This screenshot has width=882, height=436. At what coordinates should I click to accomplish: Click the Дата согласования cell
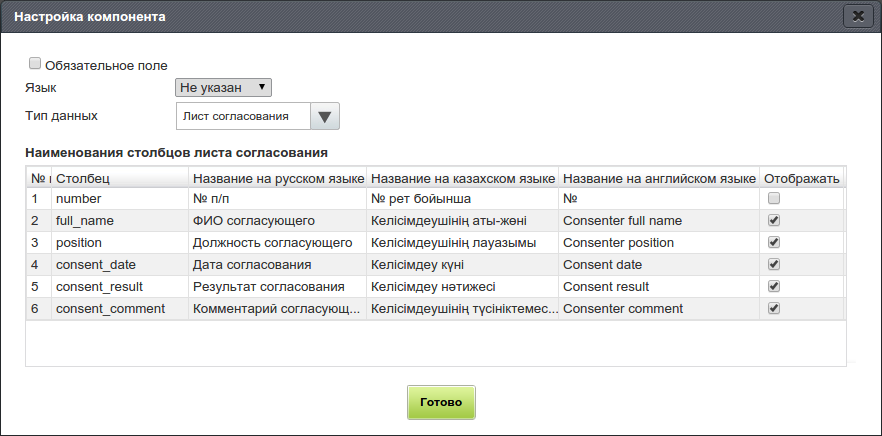[277, 264]
